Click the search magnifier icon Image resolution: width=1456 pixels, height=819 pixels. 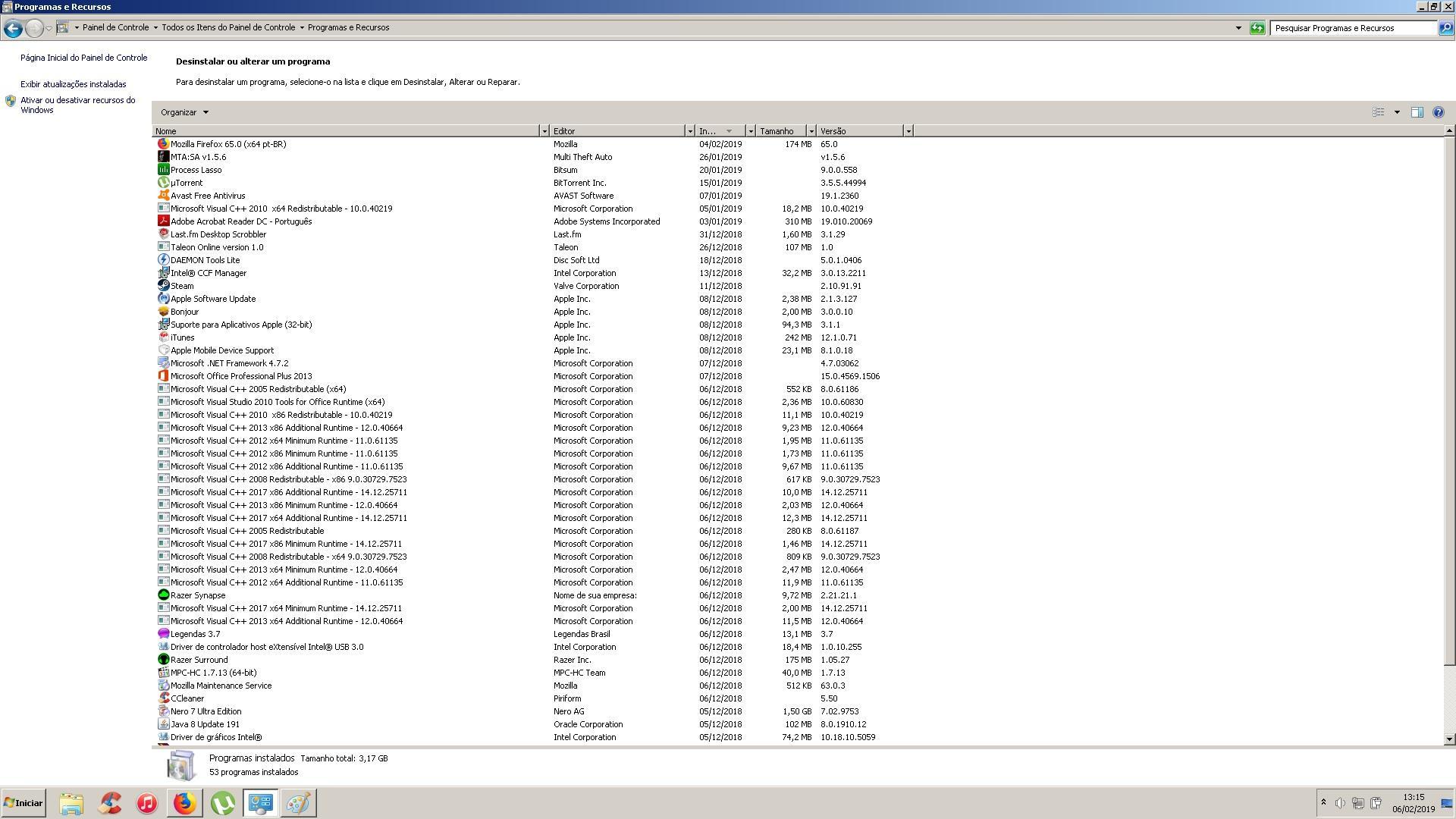[1445, 28]
